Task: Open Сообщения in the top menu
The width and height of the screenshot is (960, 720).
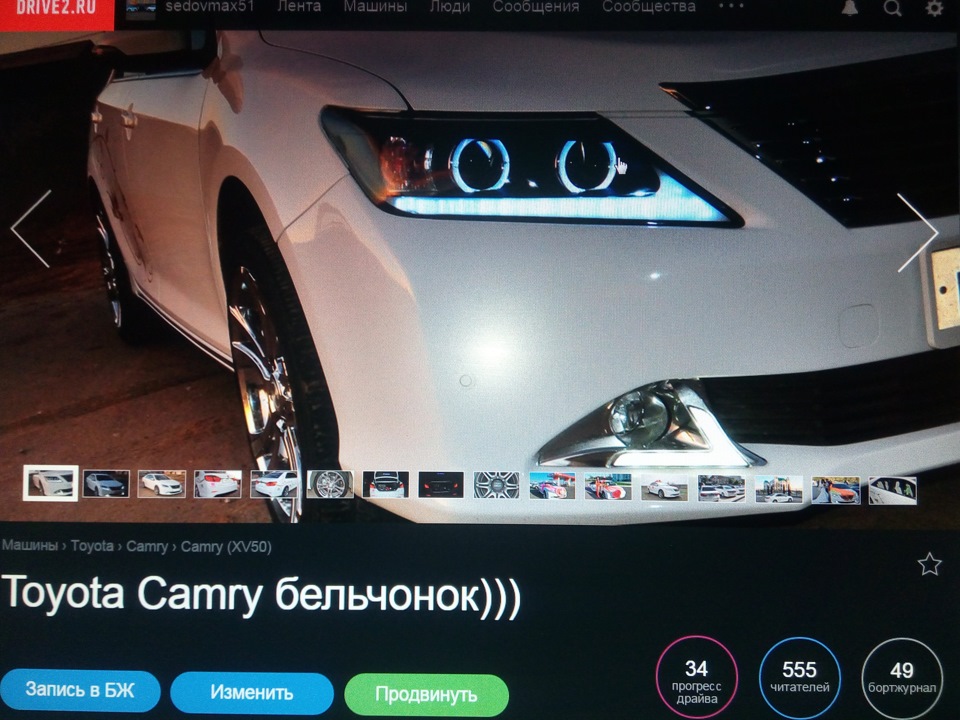Action: click(x=536, y=7)
